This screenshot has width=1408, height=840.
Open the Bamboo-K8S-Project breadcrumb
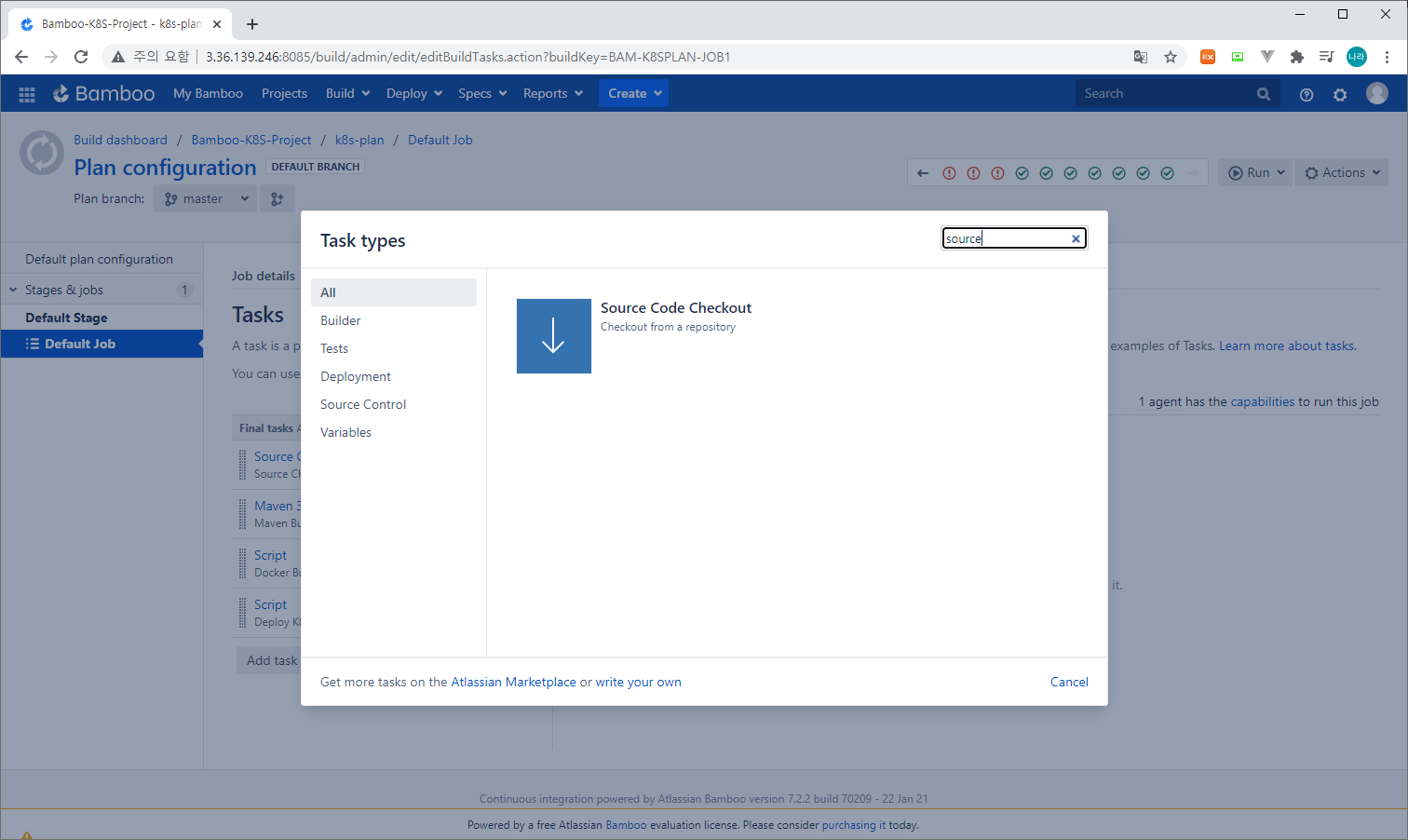point(251,140)
